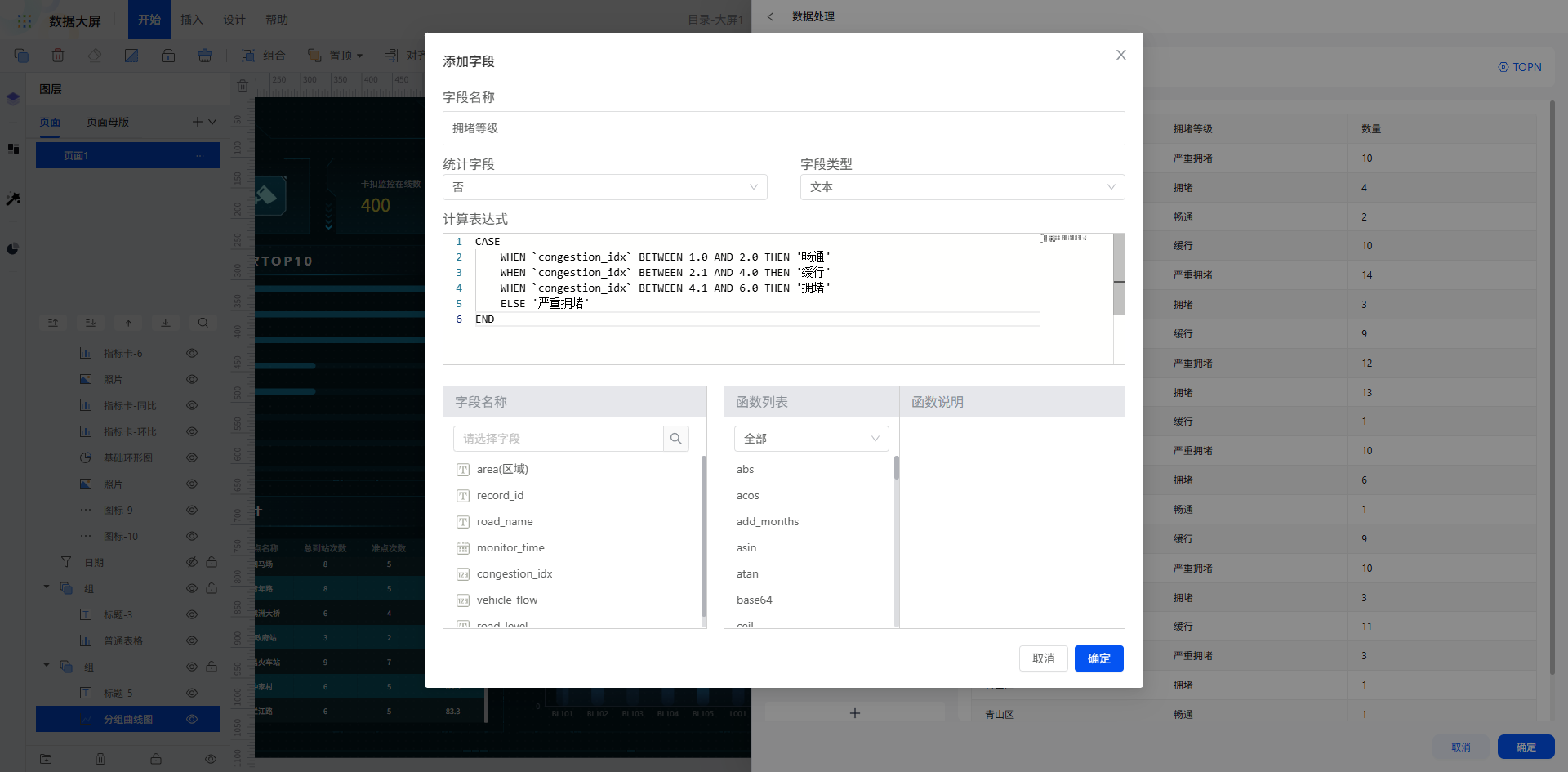Open the app grid launcher icon
Image resolution: width=1568 pixels, height=772 pixels.
pos(24,20)
